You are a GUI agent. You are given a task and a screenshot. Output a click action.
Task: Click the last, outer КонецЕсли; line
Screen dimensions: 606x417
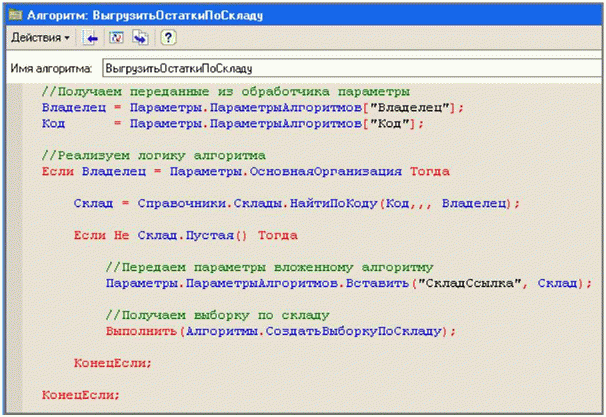(x=81, y=395)
